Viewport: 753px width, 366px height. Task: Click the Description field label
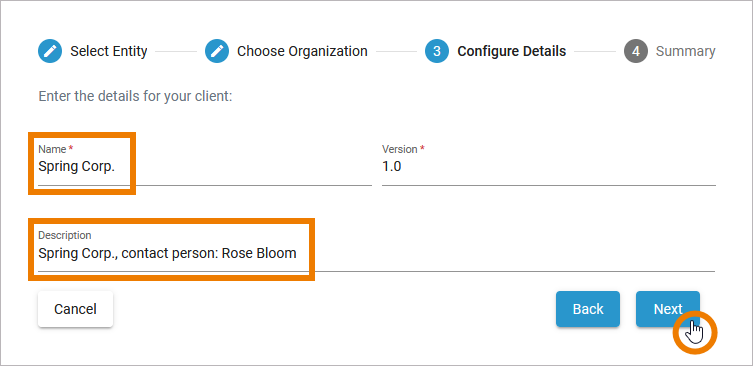click(x=65, y=235)
